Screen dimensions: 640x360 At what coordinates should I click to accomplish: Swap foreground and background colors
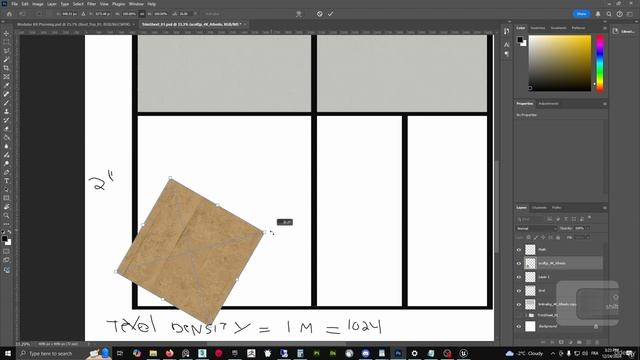(9, 232)
